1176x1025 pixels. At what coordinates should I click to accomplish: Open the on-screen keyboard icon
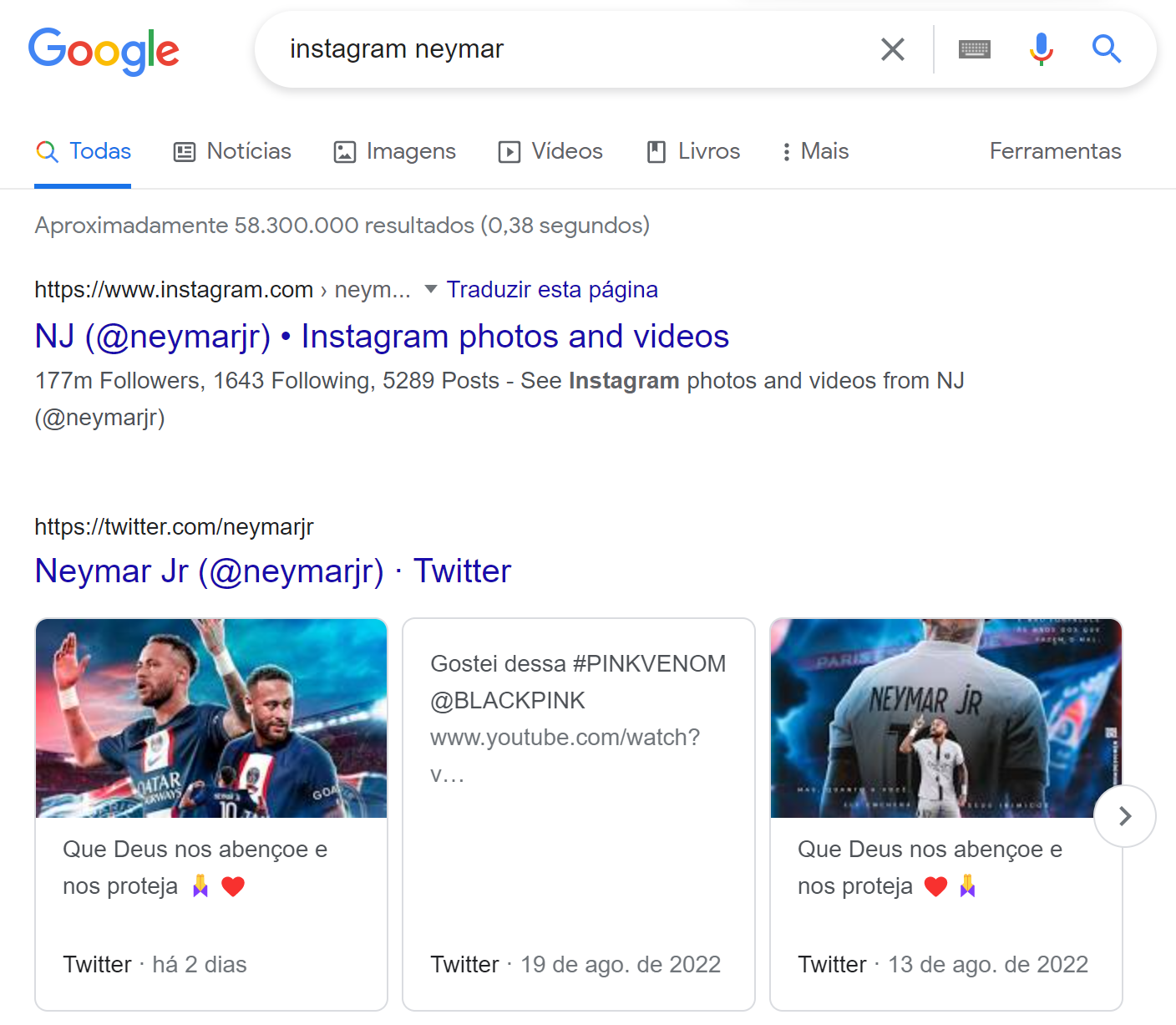coord(975,49)
